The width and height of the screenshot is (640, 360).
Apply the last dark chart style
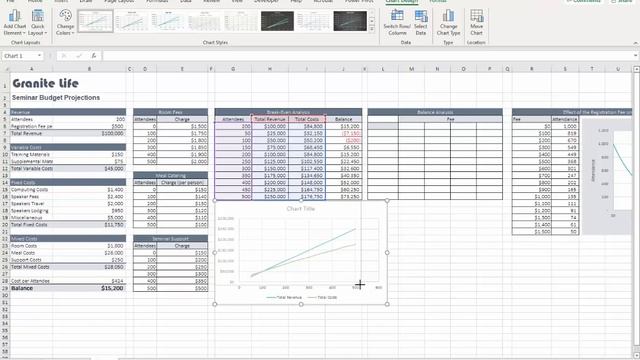350,21
